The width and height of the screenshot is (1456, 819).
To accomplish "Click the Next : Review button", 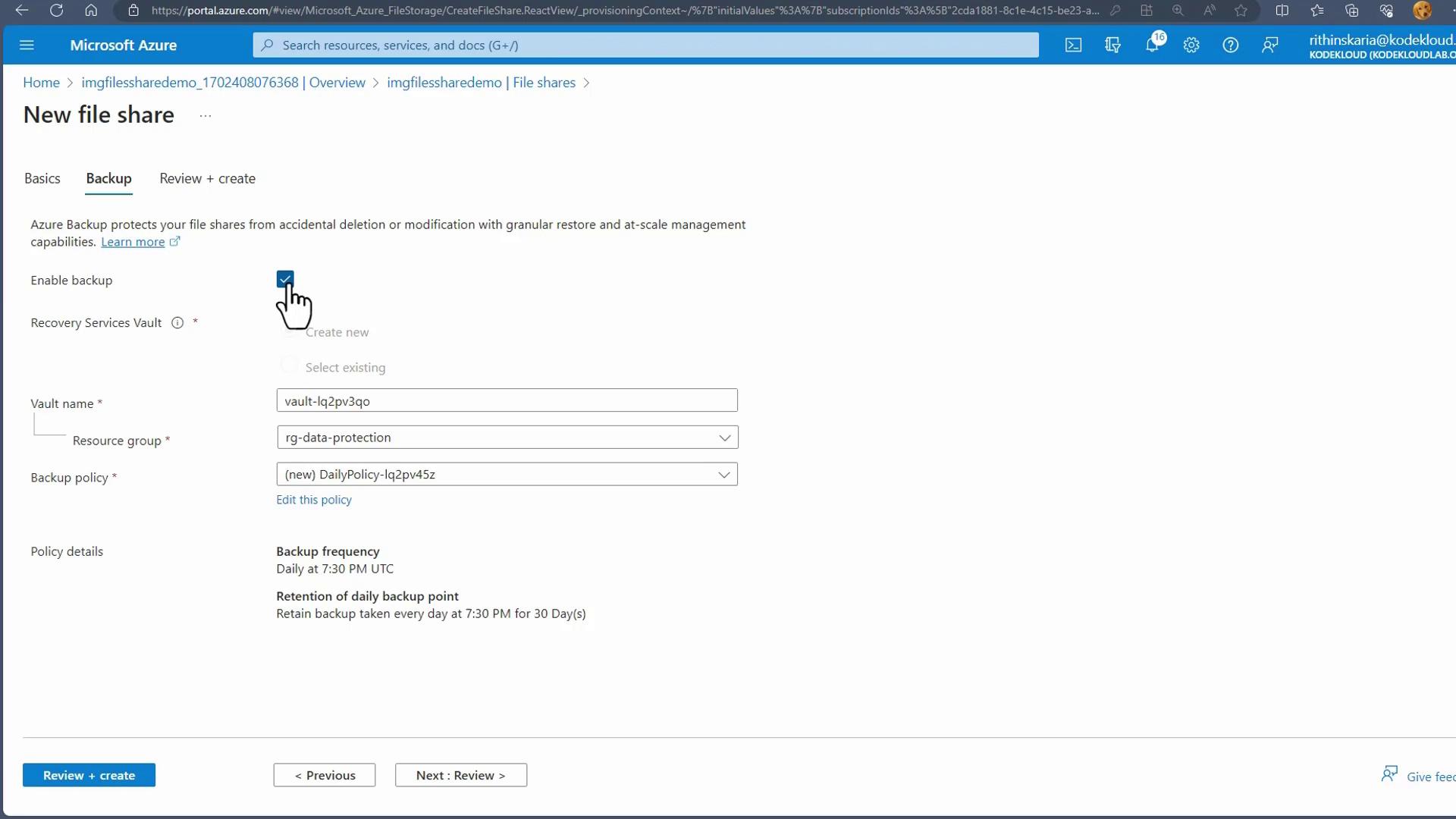I will (x=460, y=775).
